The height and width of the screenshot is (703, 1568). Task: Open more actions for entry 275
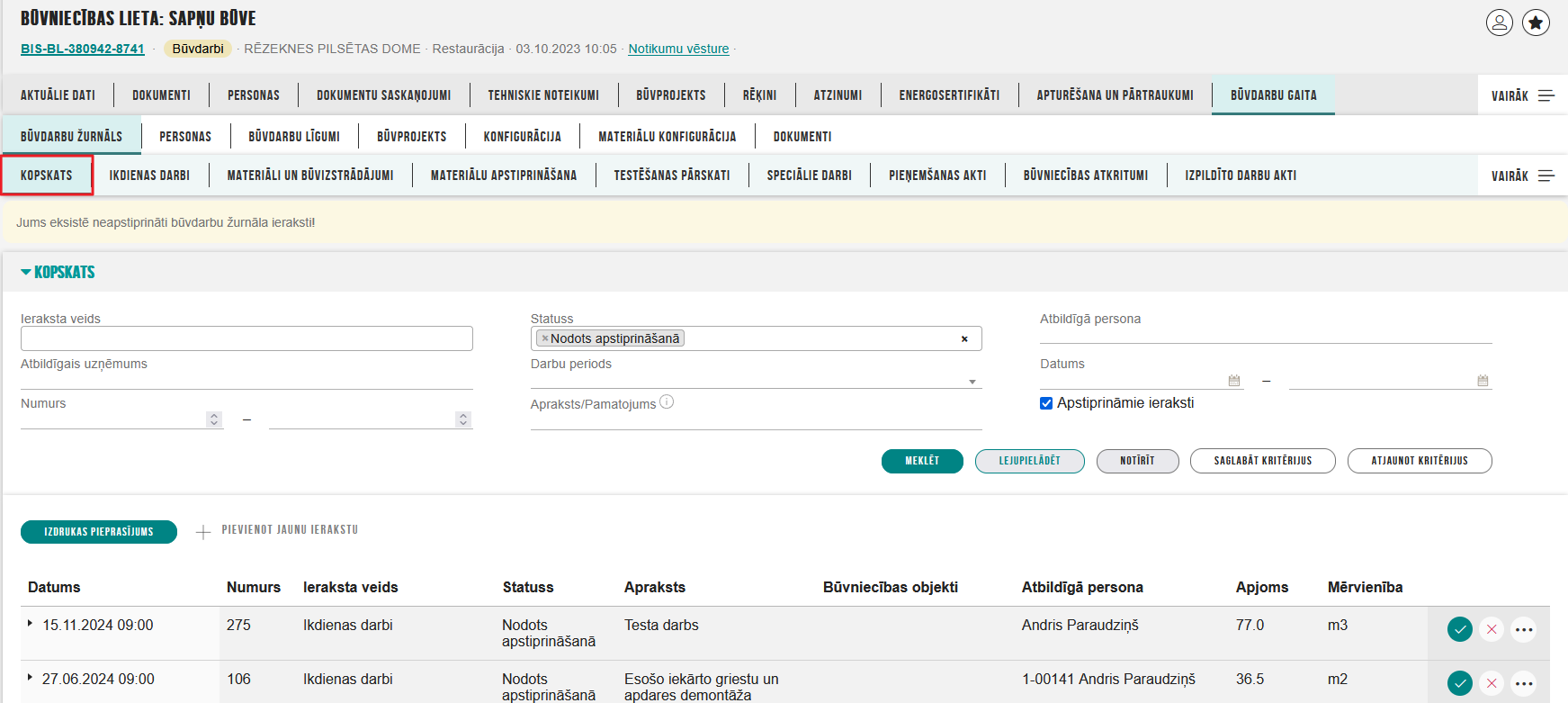click(x=1523, y=629)
